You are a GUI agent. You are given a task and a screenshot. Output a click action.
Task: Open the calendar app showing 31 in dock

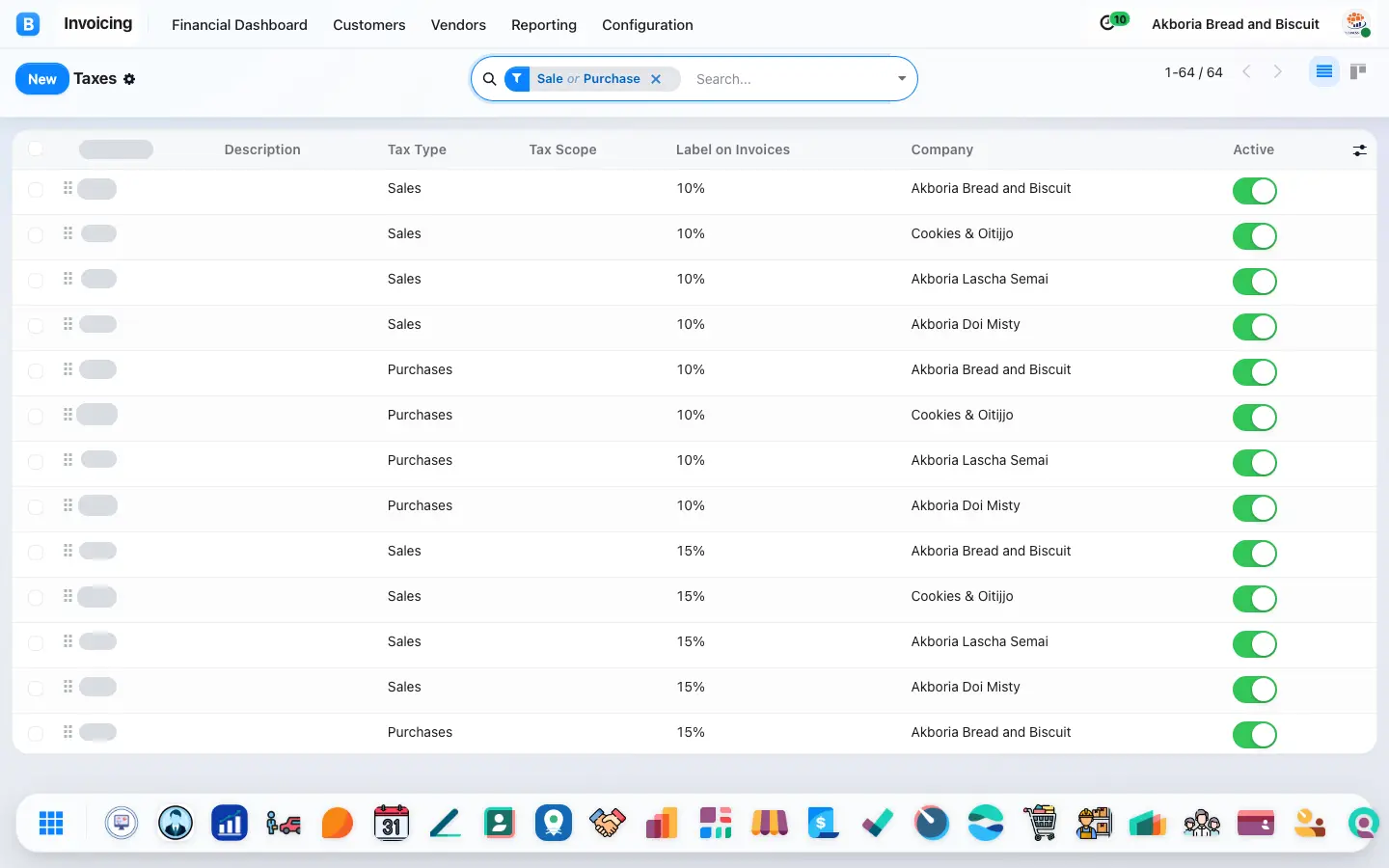[x=392, y=823]
